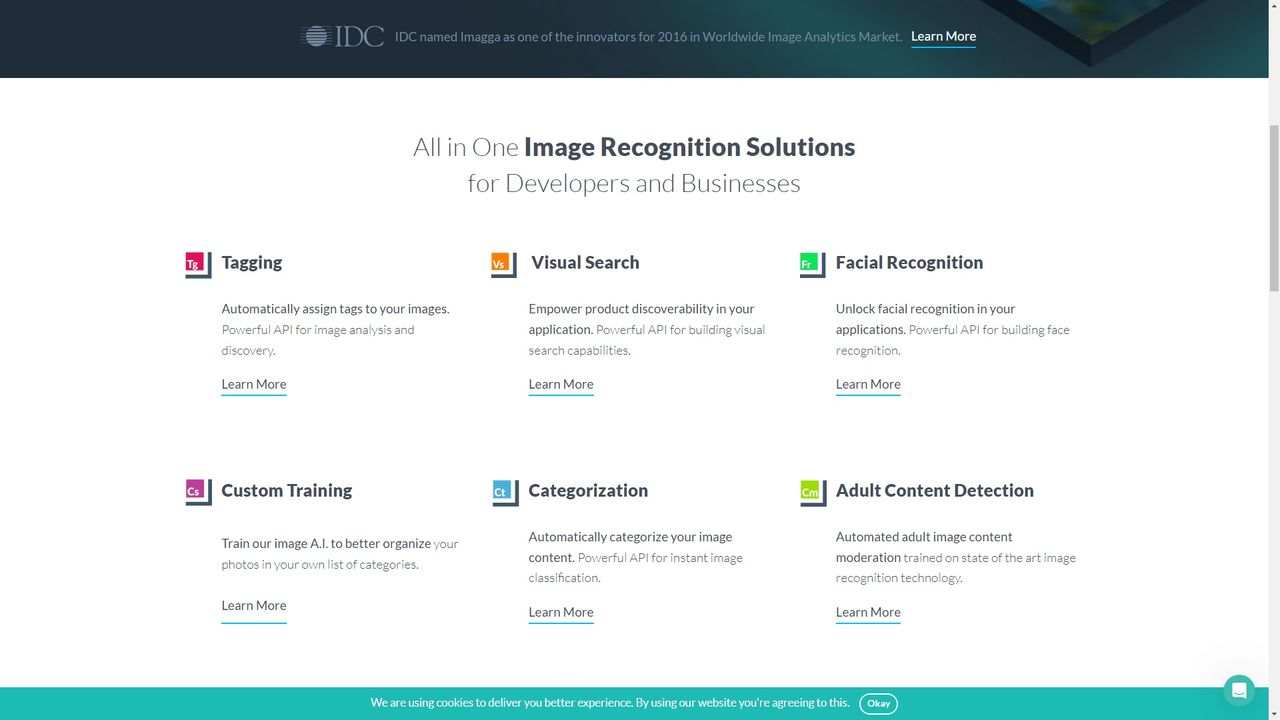The height and width of the screenshot is (720, 1280).
Task: Click 'Unlock facial recognition in your applications' text
Action: pos(926,319)
